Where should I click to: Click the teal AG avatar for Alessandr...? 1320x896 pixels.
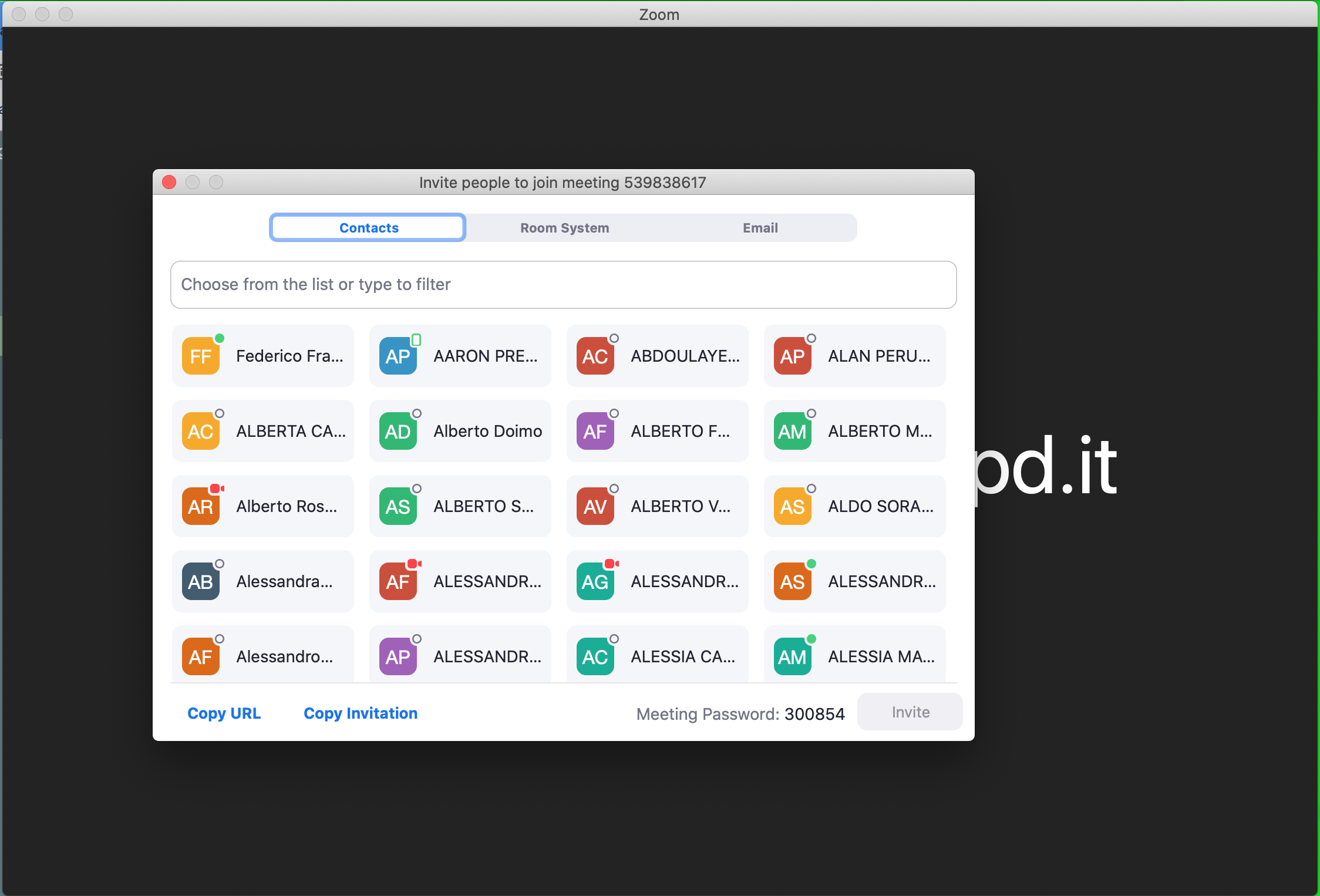(595, 582)
